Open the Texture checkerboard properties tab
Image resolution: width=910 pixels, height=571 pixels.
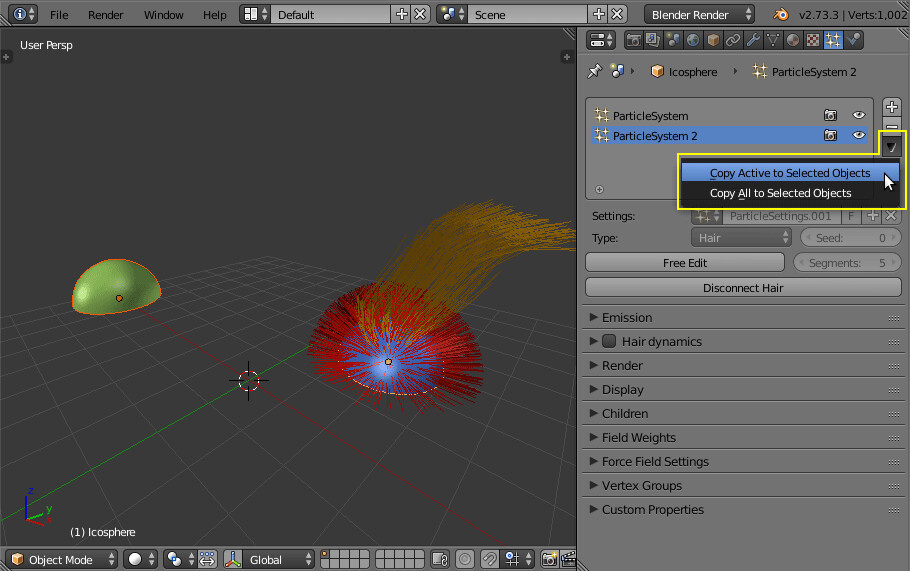tap(813, 40)
